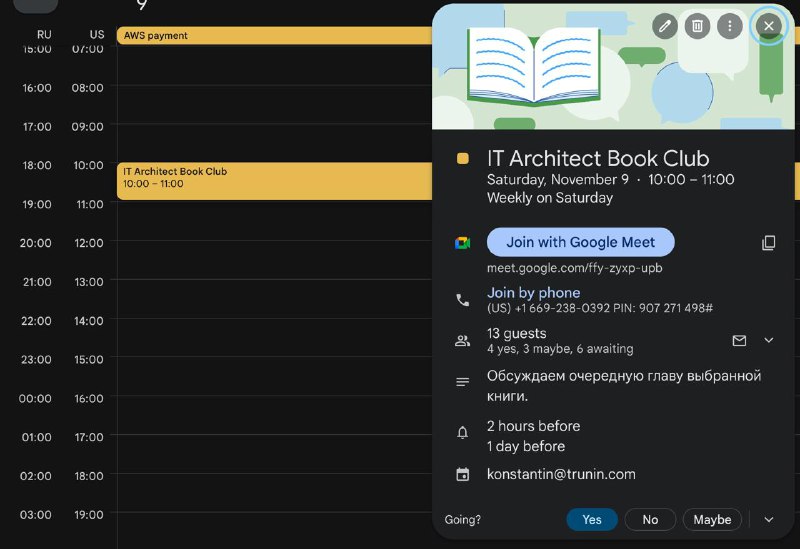The image size is (800, 549).
Task: Copy the Google Meet conferencing info
Action: pyautogui.click(x=768, y=242)
